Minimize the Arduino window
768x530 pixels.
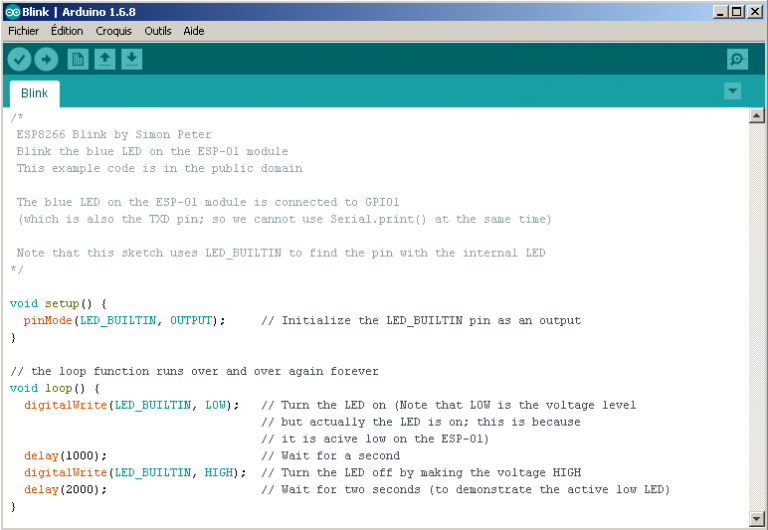tap(720, 11)
